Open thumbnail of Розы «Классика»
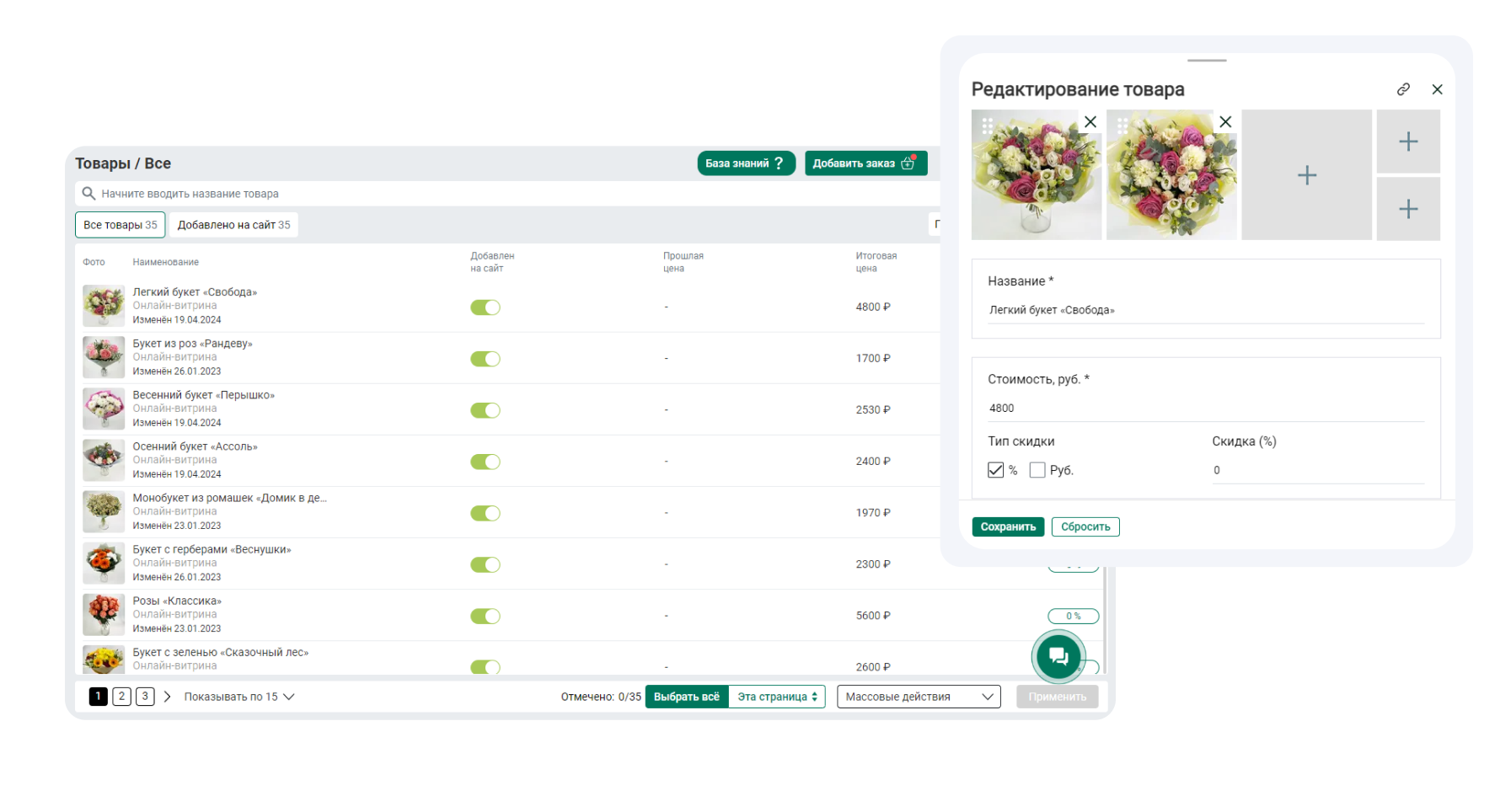Image resolution: width=1511 pixels, height=812 pixels. coord(104,614)
